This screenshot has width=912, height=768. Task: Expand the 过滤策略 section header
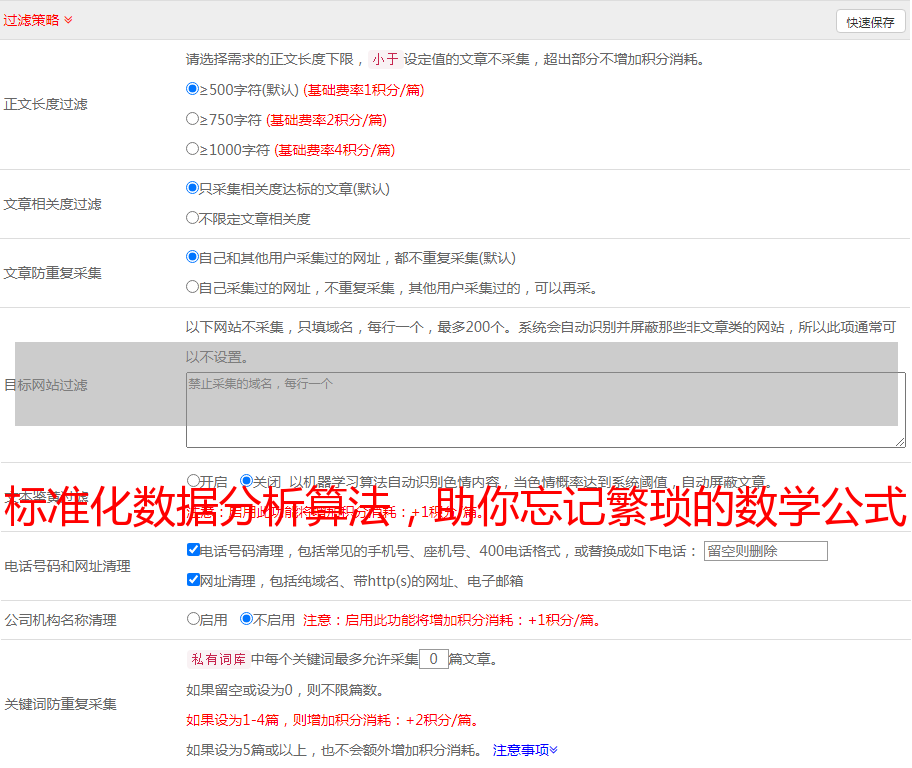(x=37, y=20)
